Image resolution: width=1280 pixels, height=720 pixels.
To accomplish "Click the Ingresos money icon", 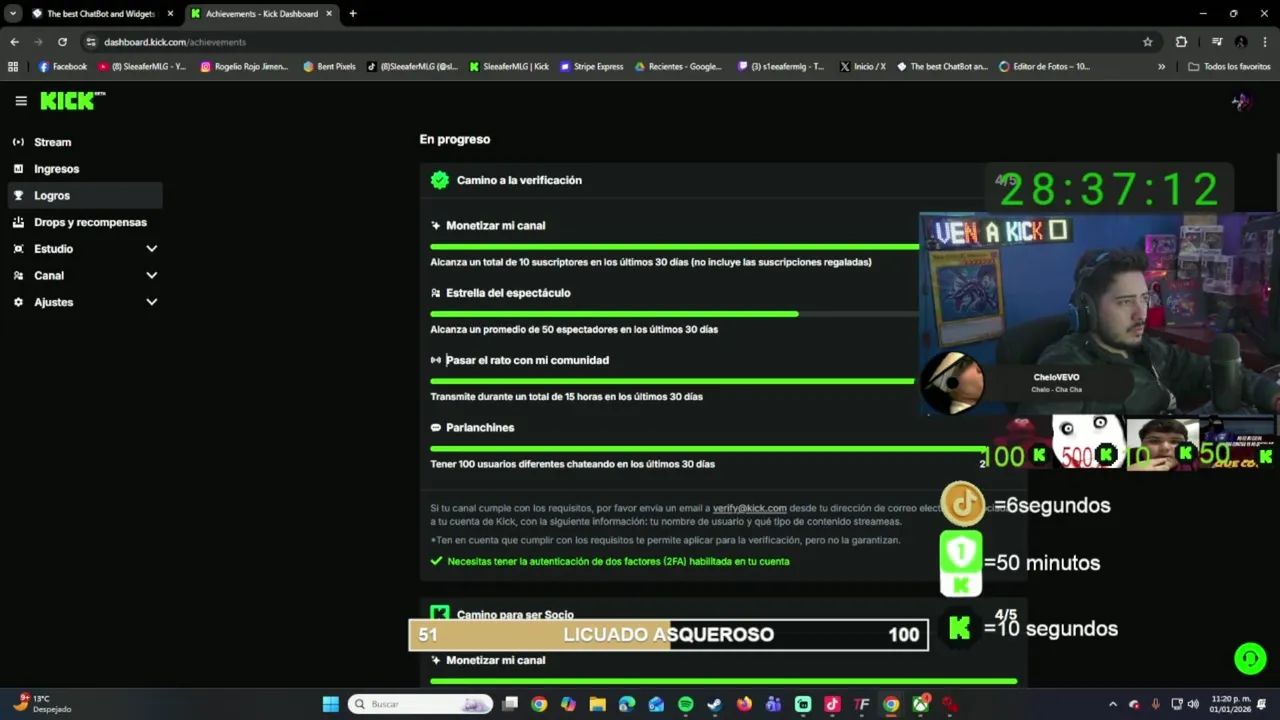I will 18,169.
